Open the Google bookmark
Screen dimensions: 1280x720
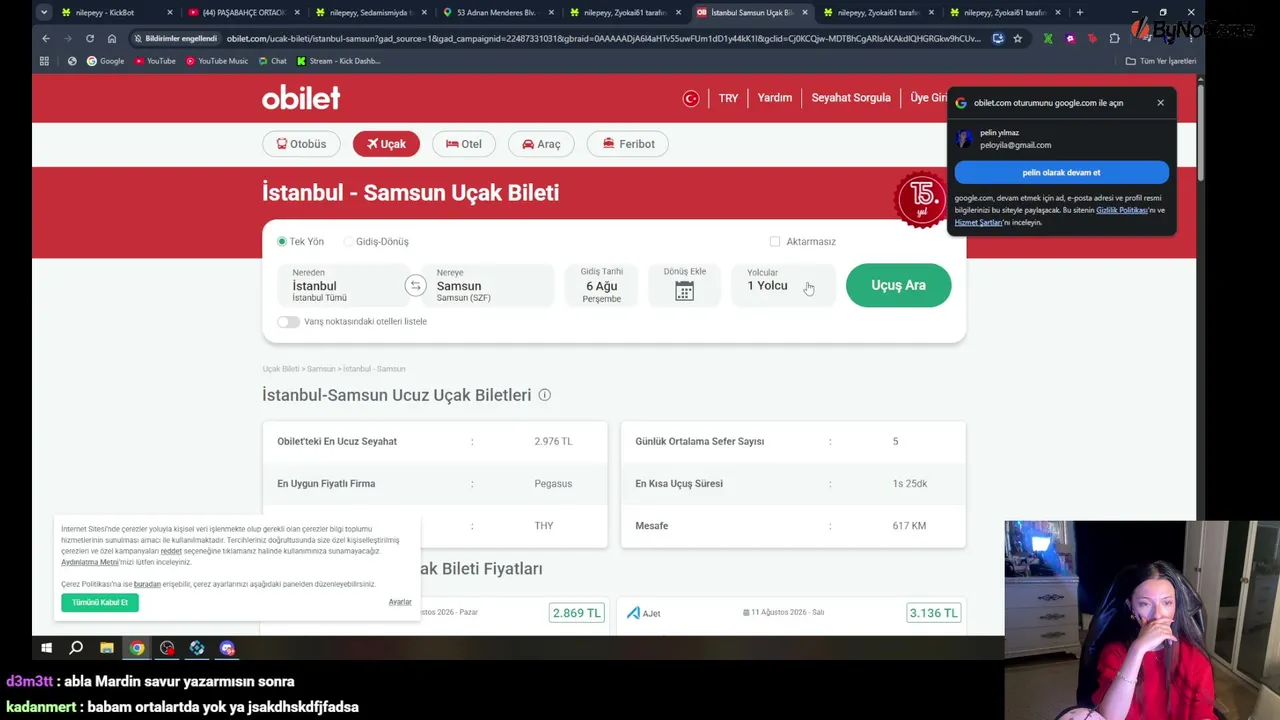coord(105,61)
